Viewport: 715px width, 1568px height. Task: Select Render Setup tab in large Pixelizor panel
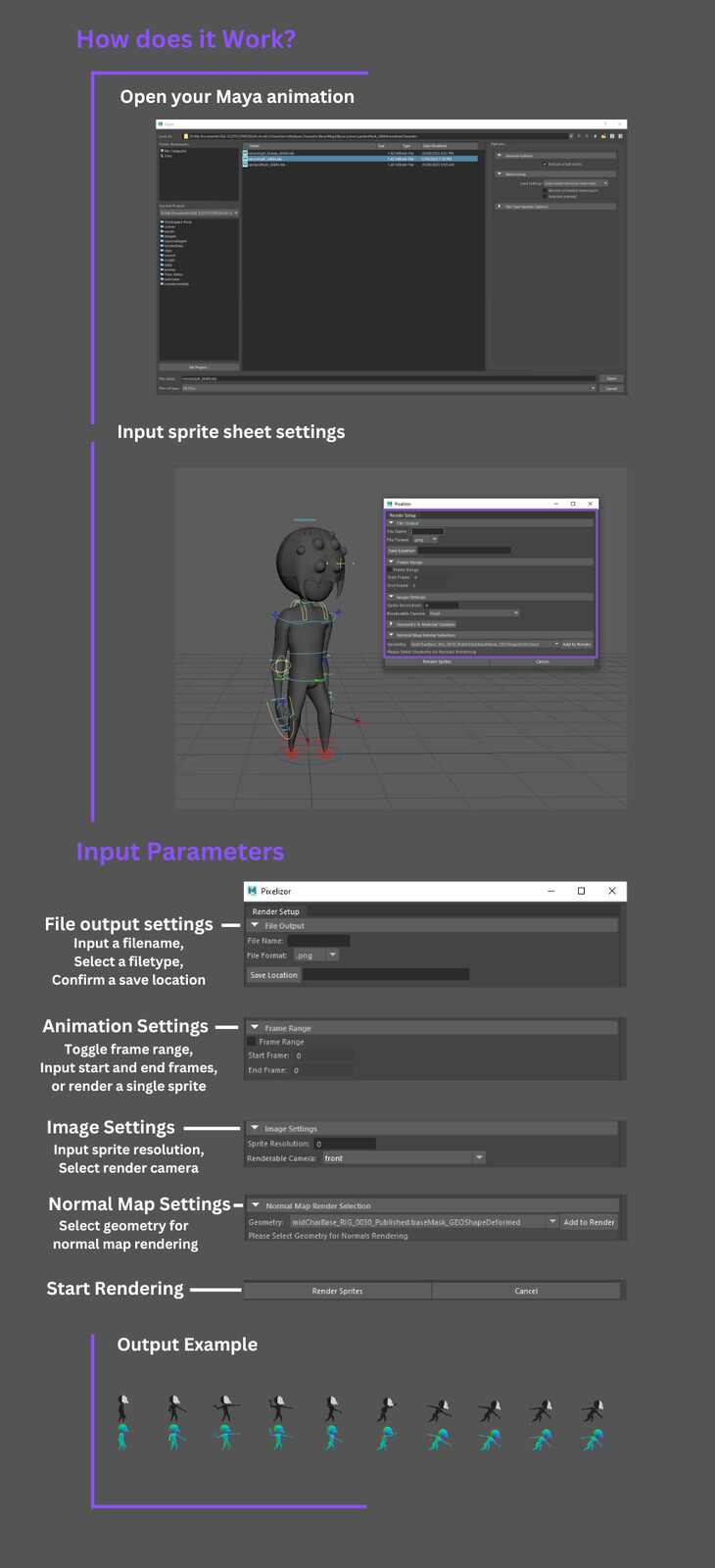point(276,911)
